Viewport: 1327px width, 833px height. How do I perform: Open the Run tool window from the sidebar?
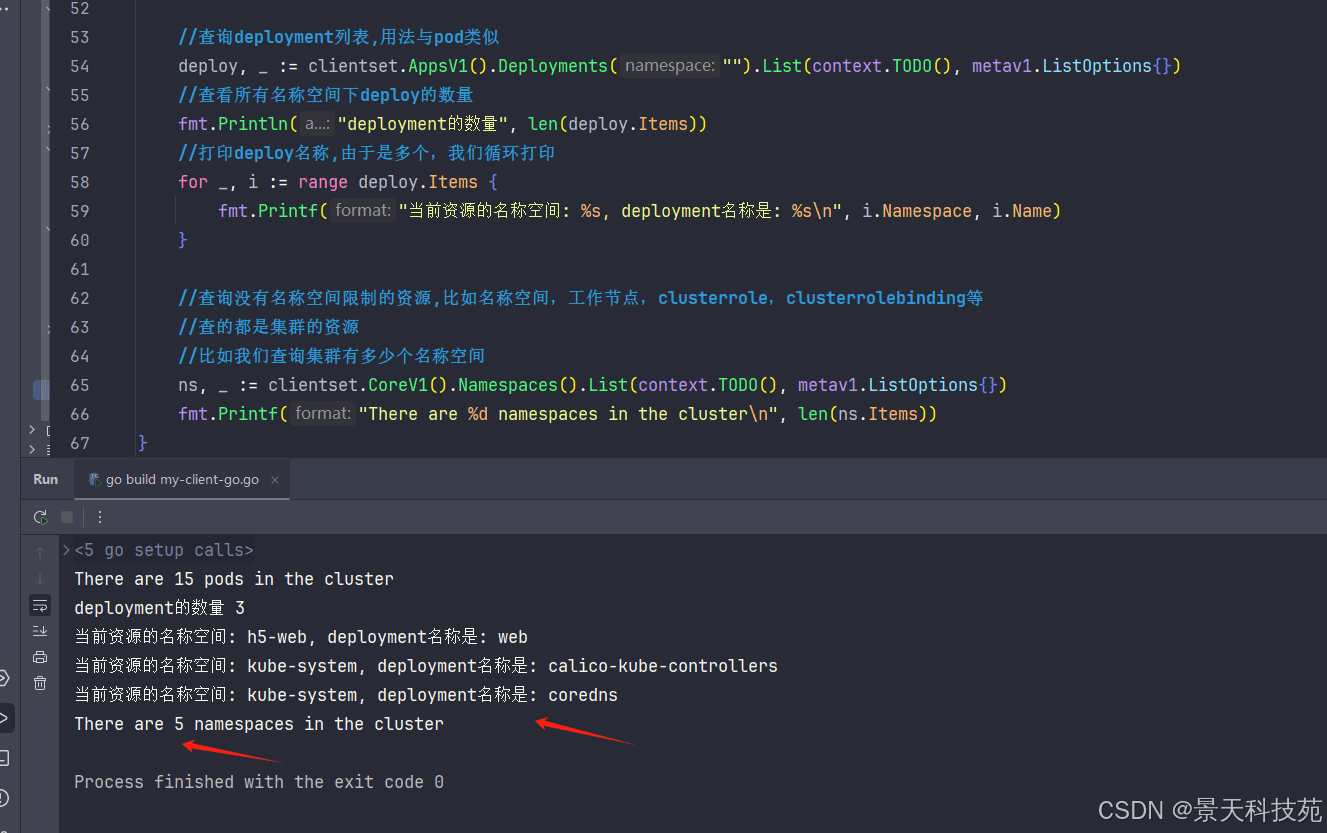[x=5, y=718]
